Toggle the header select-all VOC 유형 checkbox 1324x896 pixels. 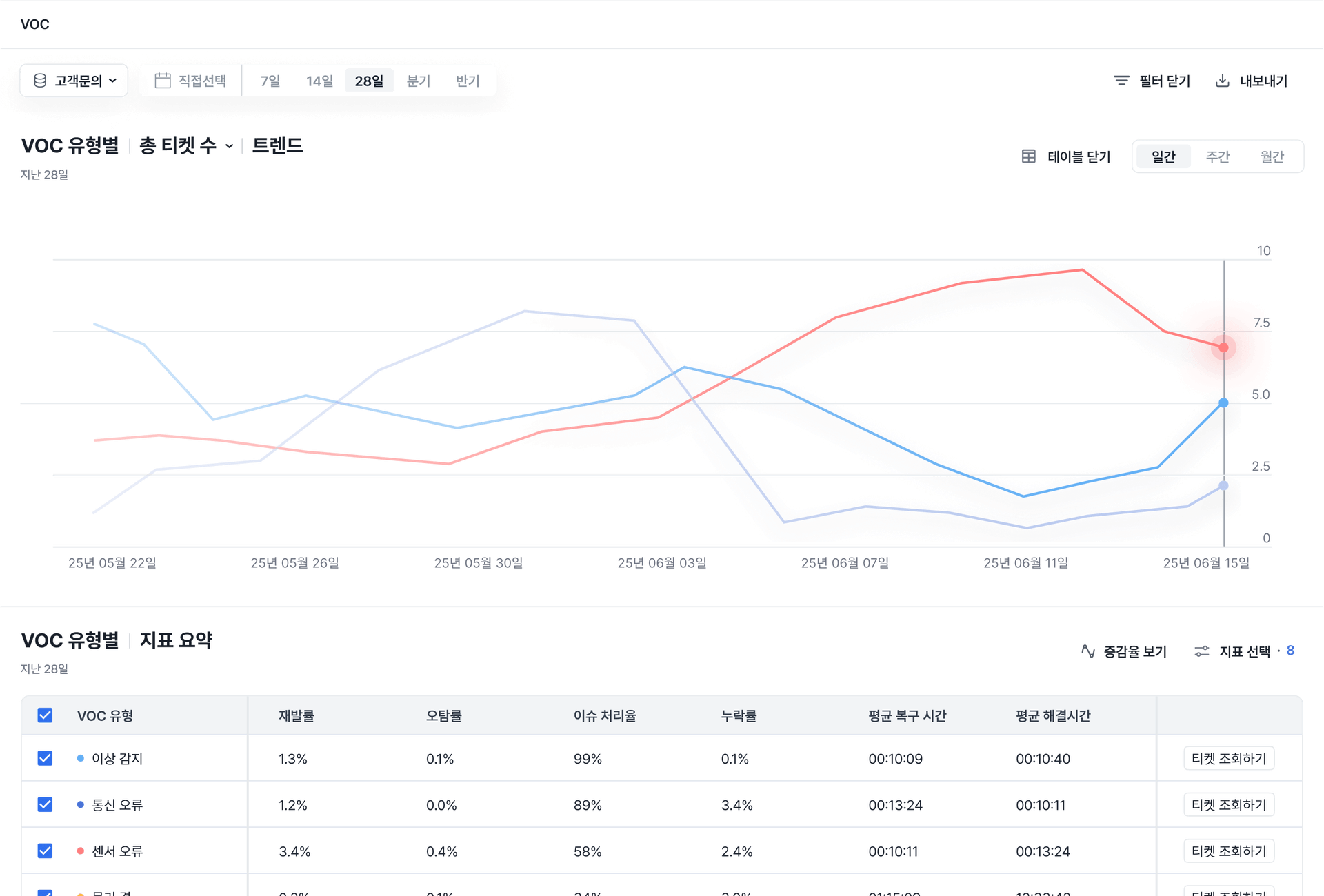click(x=45, y=715)
